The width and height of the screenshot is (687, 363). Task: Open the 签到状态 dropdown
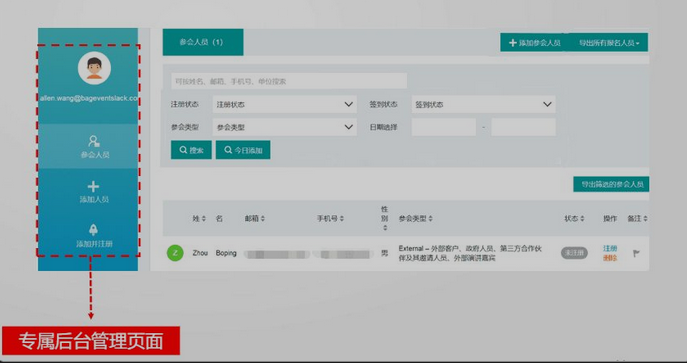484,105
